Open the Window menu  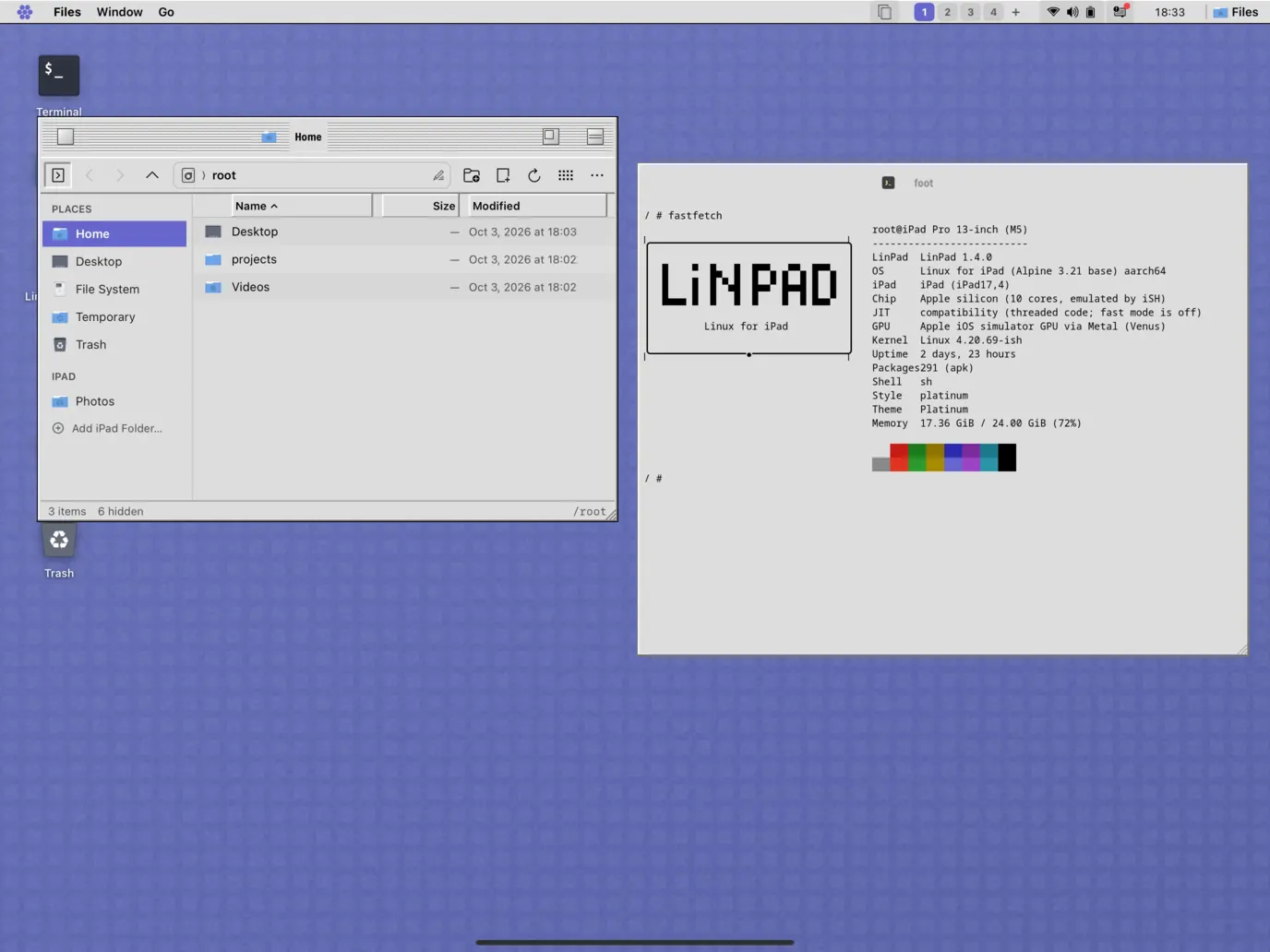(120, 12)
